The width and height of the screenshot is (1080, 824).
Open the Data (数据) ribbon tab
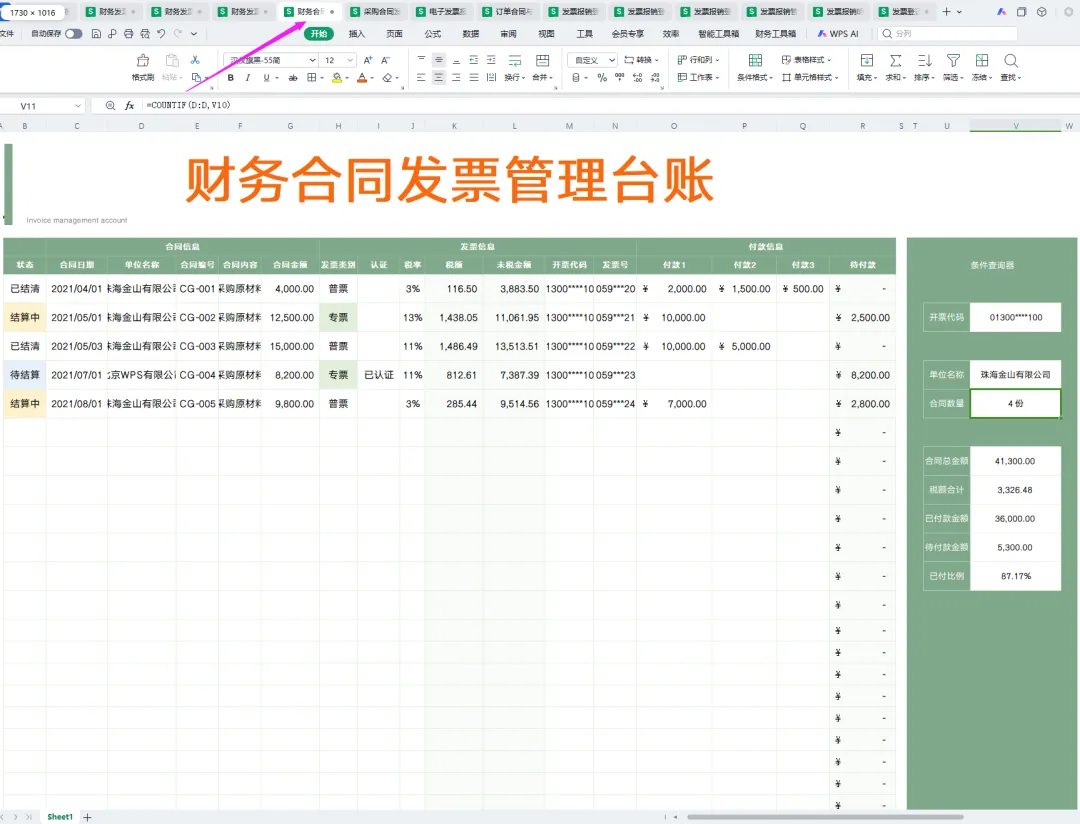tap(470, 34)
